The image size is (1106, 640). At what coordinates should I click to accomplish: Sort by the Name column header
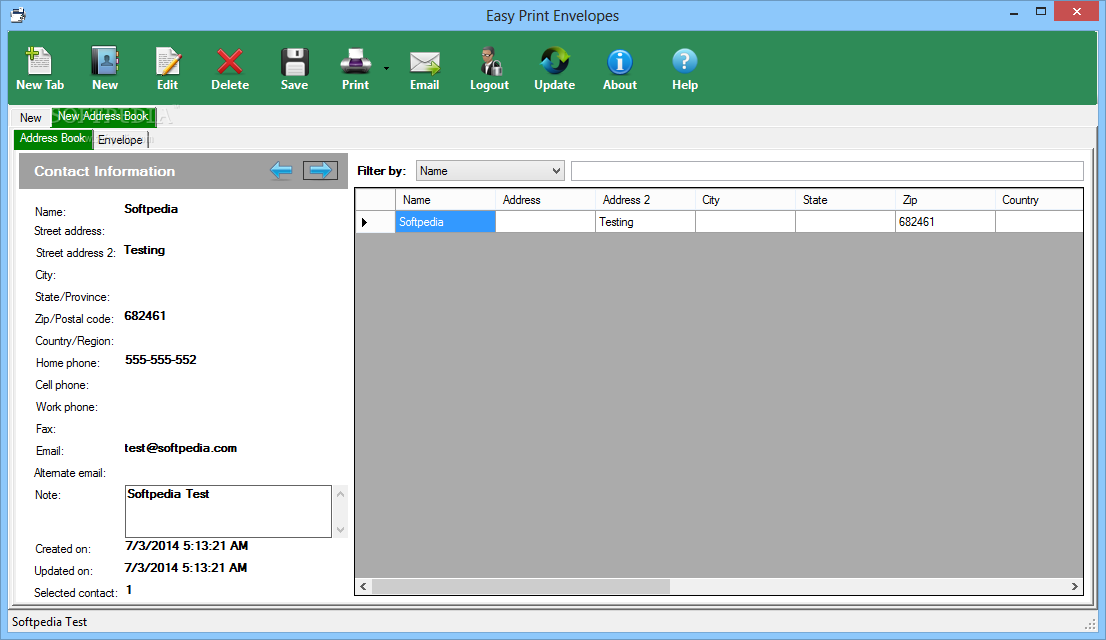(x=445, y=200)
